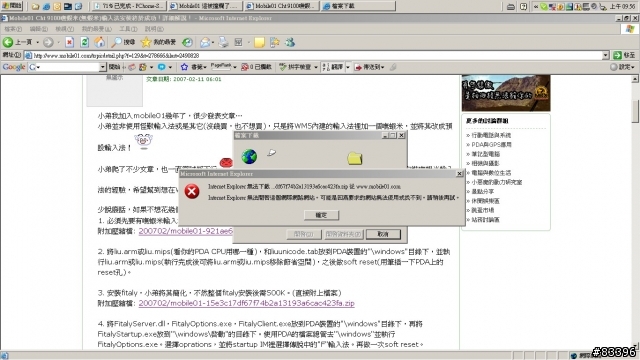Click the PageRank indicator
The height and width of the screenshot is (360, 640).
(221, 67)
